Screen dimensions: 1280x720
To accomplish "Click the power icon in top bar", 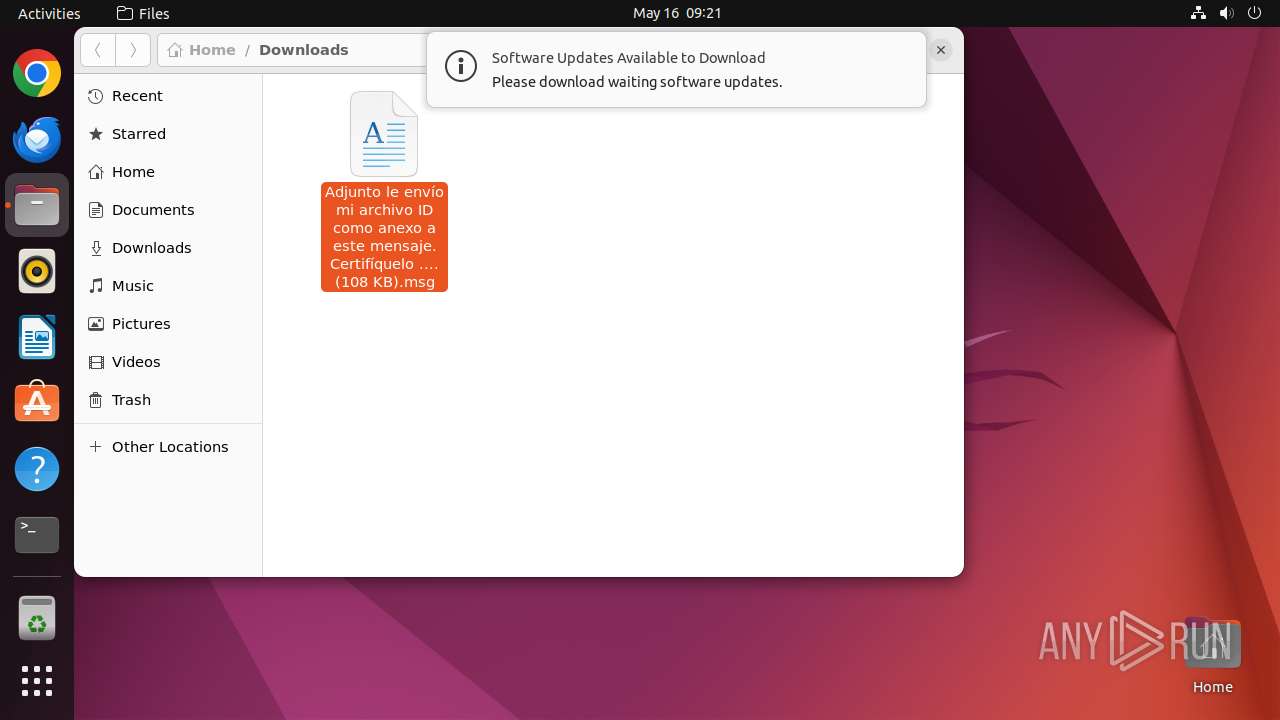I will click(1255, 13).
